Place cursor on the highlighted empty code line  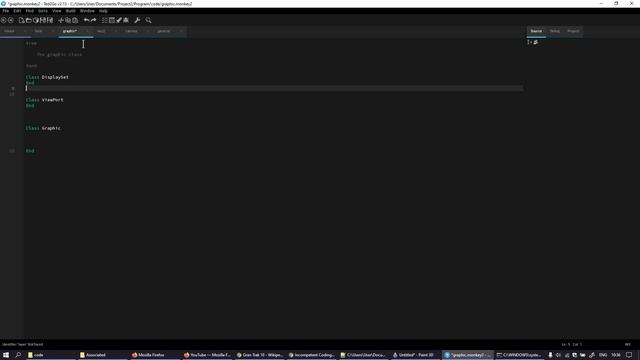274,88
